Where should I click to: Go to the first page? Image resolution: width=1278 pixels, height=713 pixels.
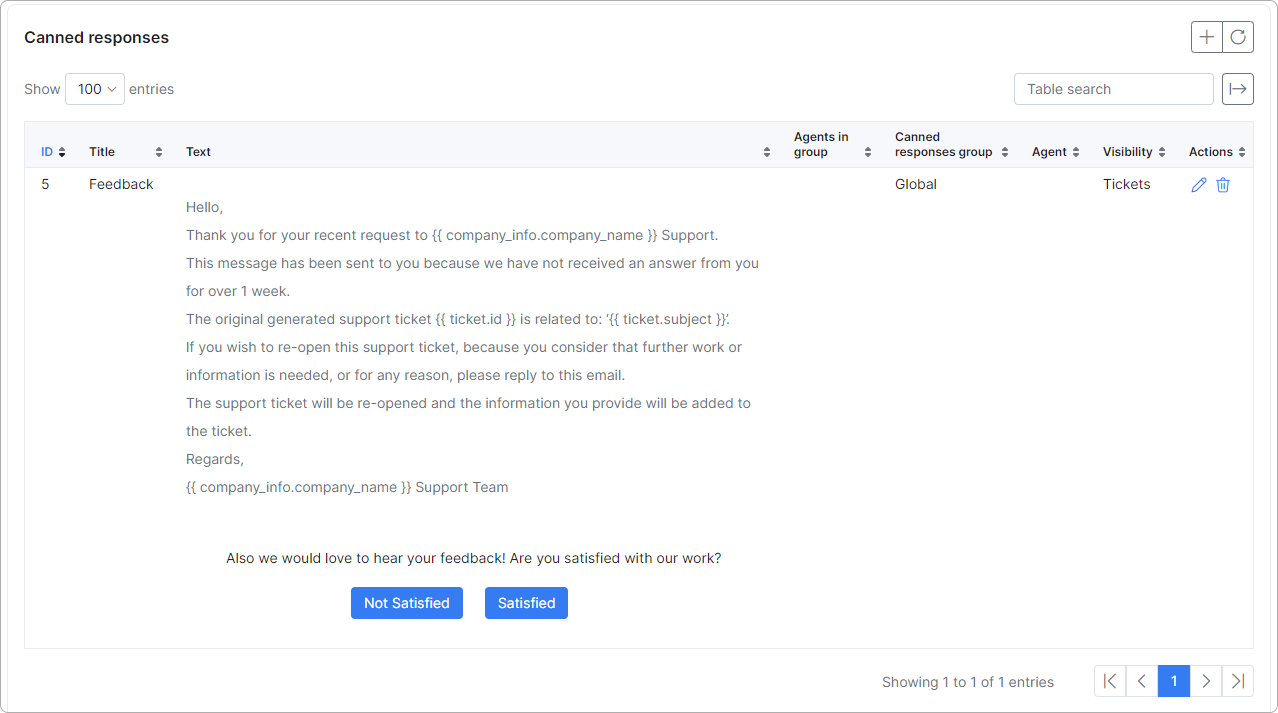coord(1110,681)
